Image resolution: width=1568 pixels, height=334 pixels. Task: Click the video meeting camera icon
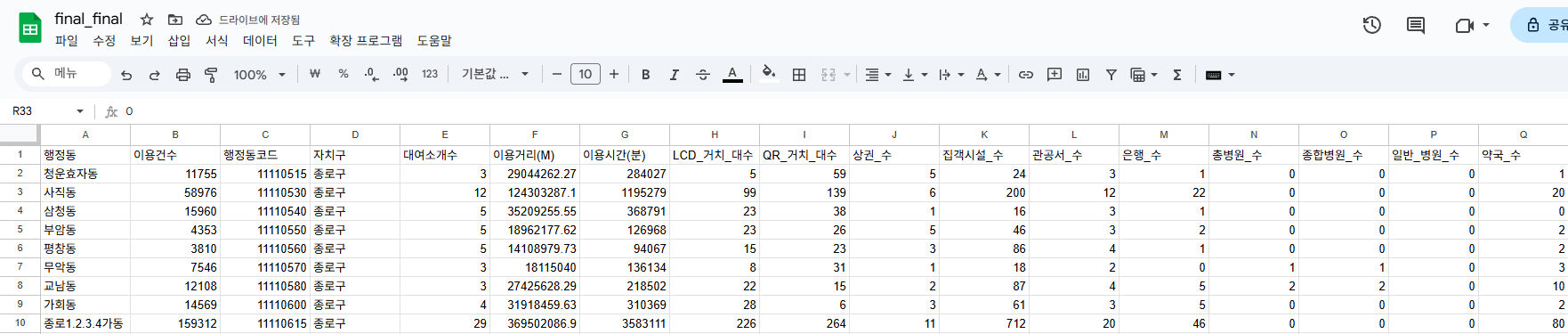pyautogui.click(x=1464, y=25)
